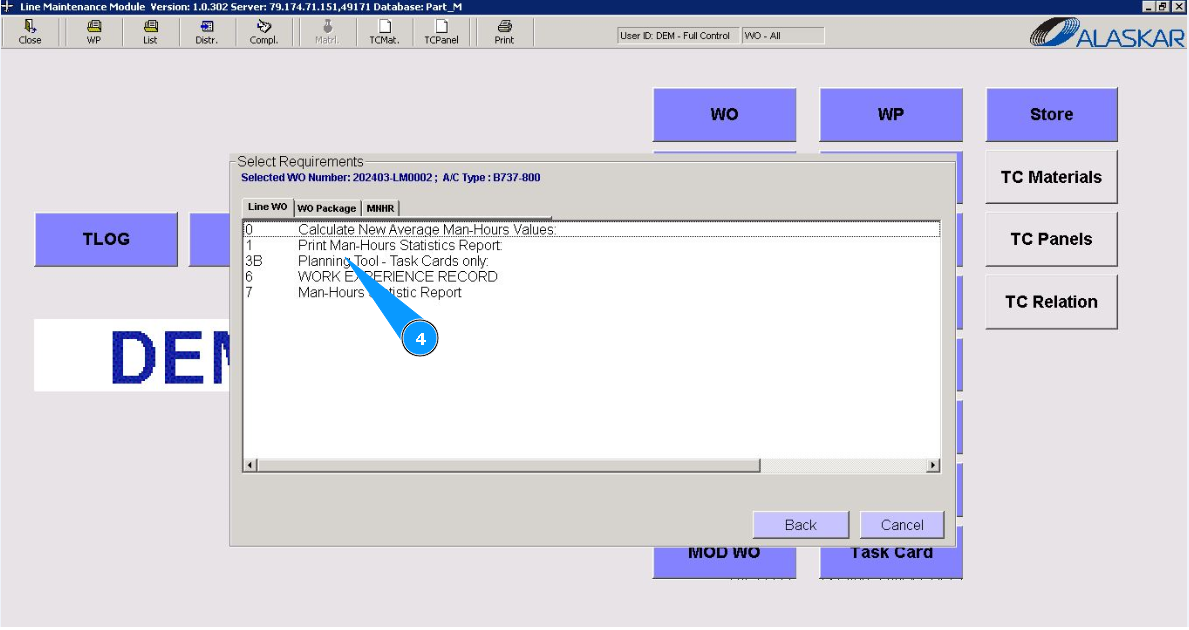Open the Store module button
Screen dimensions: 1189x630
coord(1052,114)
